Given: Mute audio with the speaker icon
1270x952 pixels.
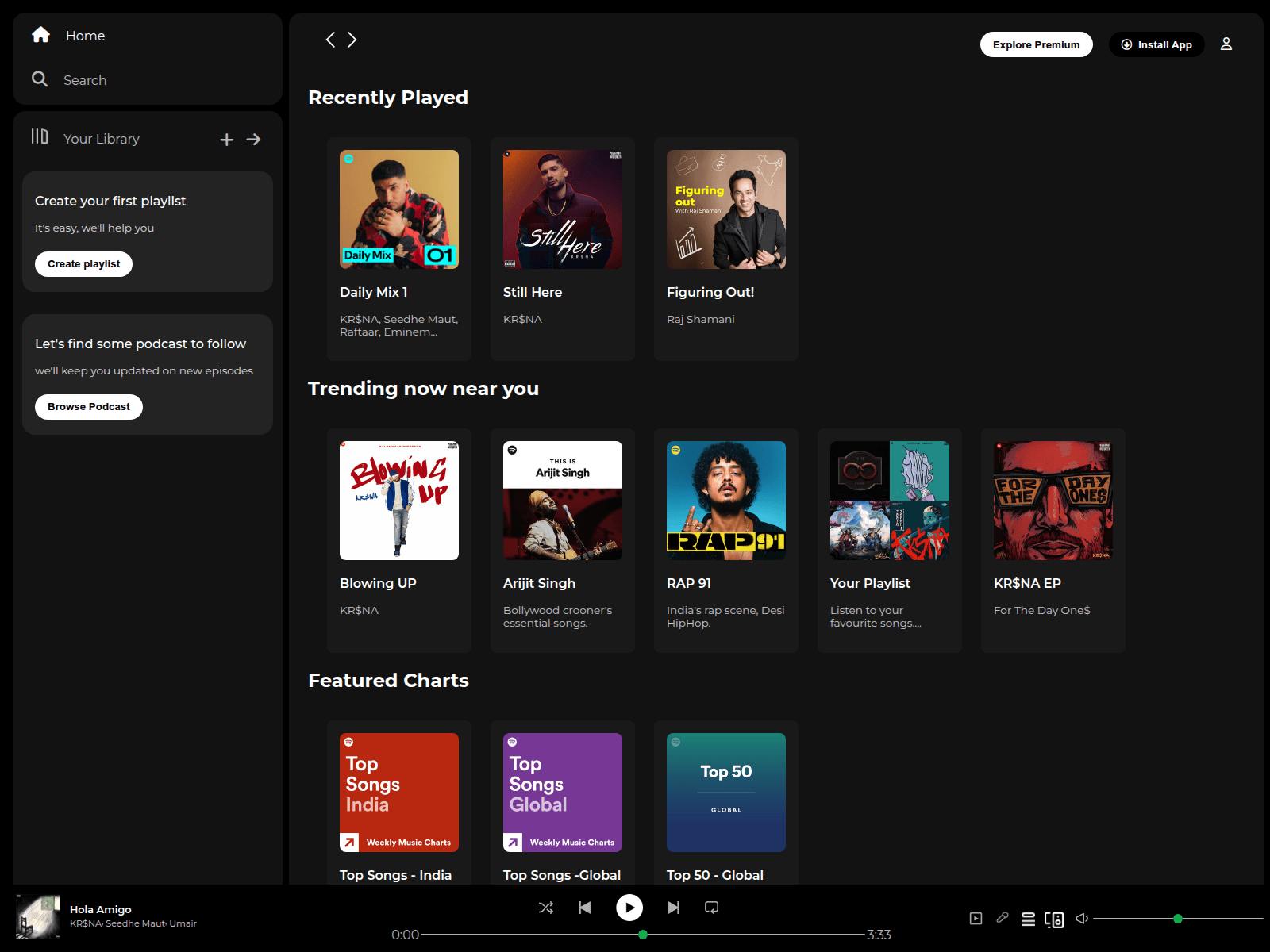Looking at the screenshot, I should 1081,919.
